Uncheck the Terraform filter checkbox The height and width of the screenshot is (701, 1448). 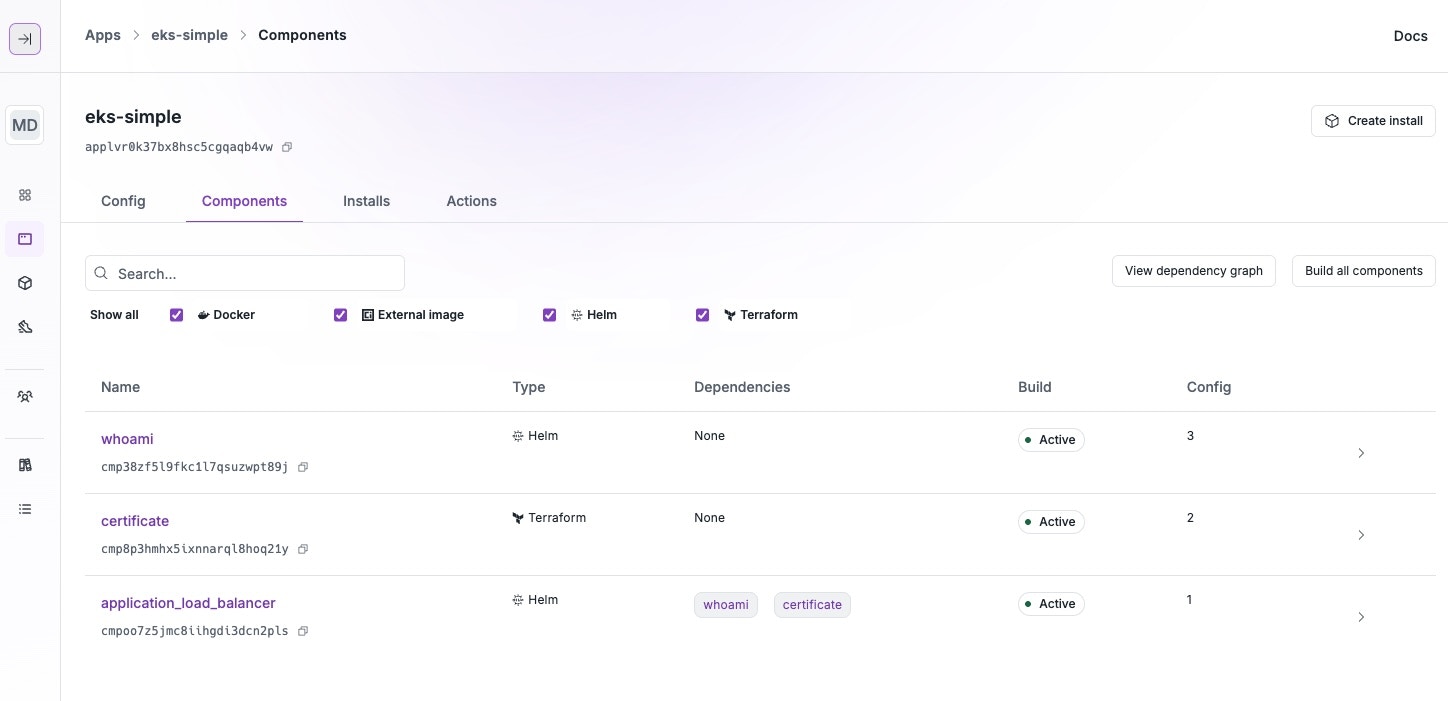(x=702, y=315)
